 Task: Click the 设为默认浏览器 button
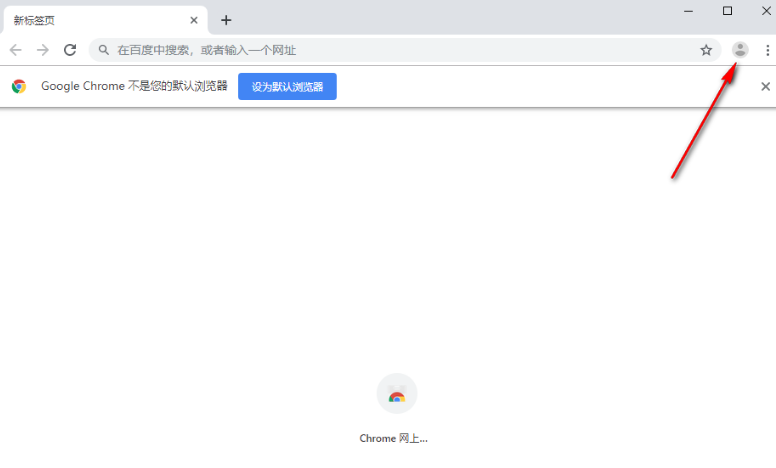pyautogui.click(x=287, y=87)
